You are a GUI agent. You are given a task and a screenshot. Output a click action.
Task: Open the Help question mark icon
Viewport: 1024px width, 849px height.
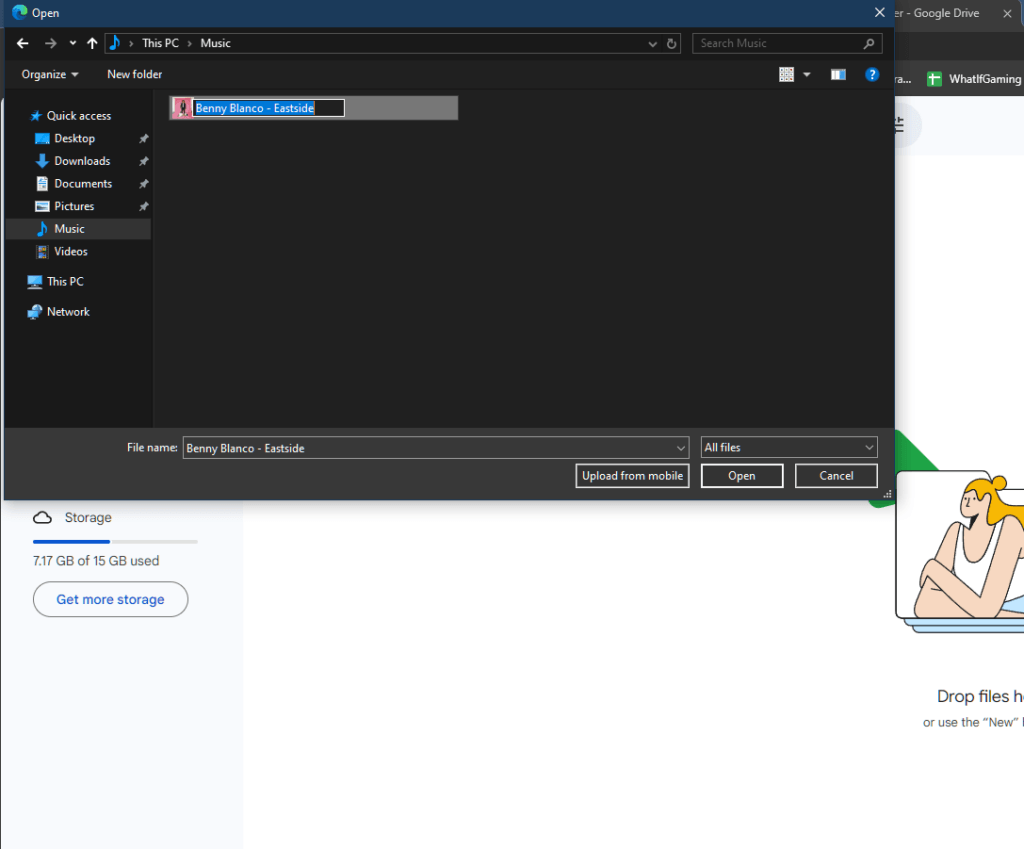872,74
